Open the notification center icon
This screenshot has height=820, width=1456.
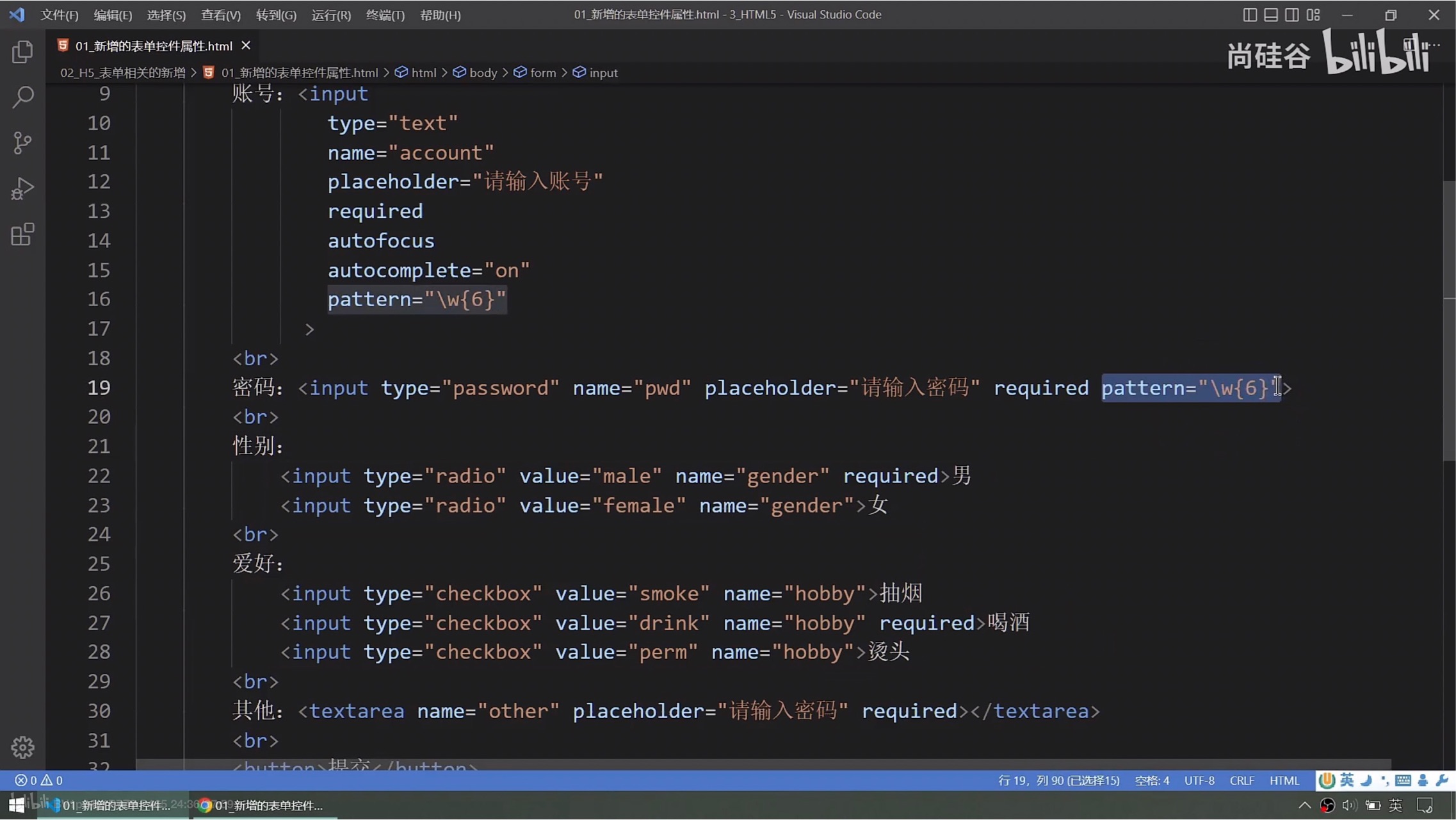pyautogui.click(x=1425, y=805)
